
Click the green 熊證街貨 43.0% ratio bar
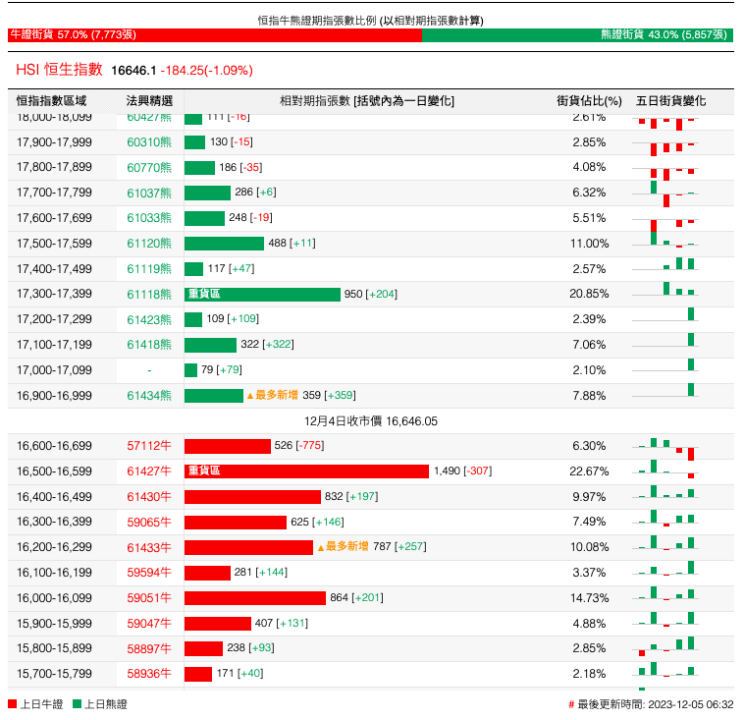pyautogui.click(x=577, y=35)
